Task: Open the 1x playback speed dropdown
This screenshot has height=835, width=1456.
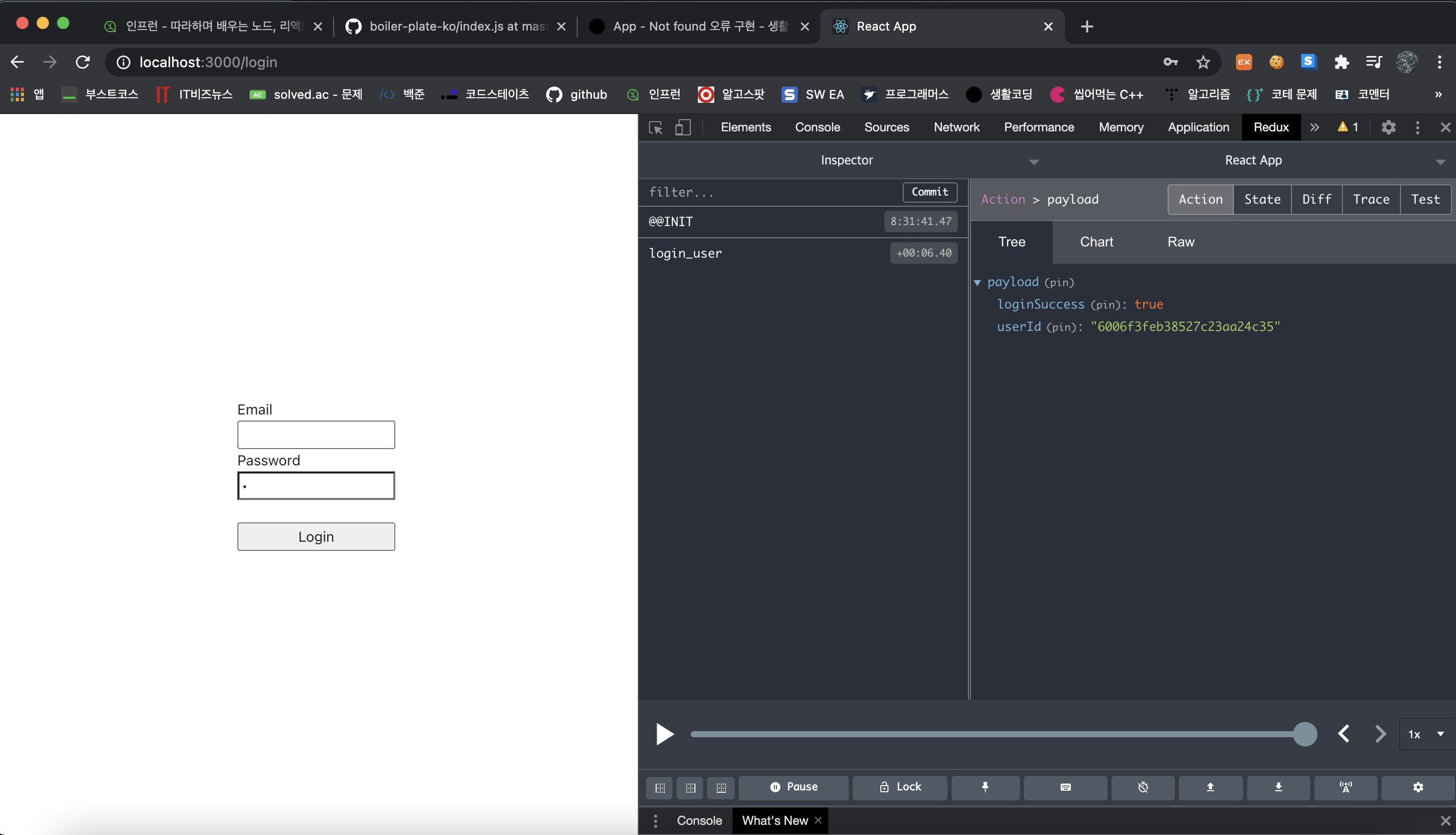Action: tap(1426, 734)
